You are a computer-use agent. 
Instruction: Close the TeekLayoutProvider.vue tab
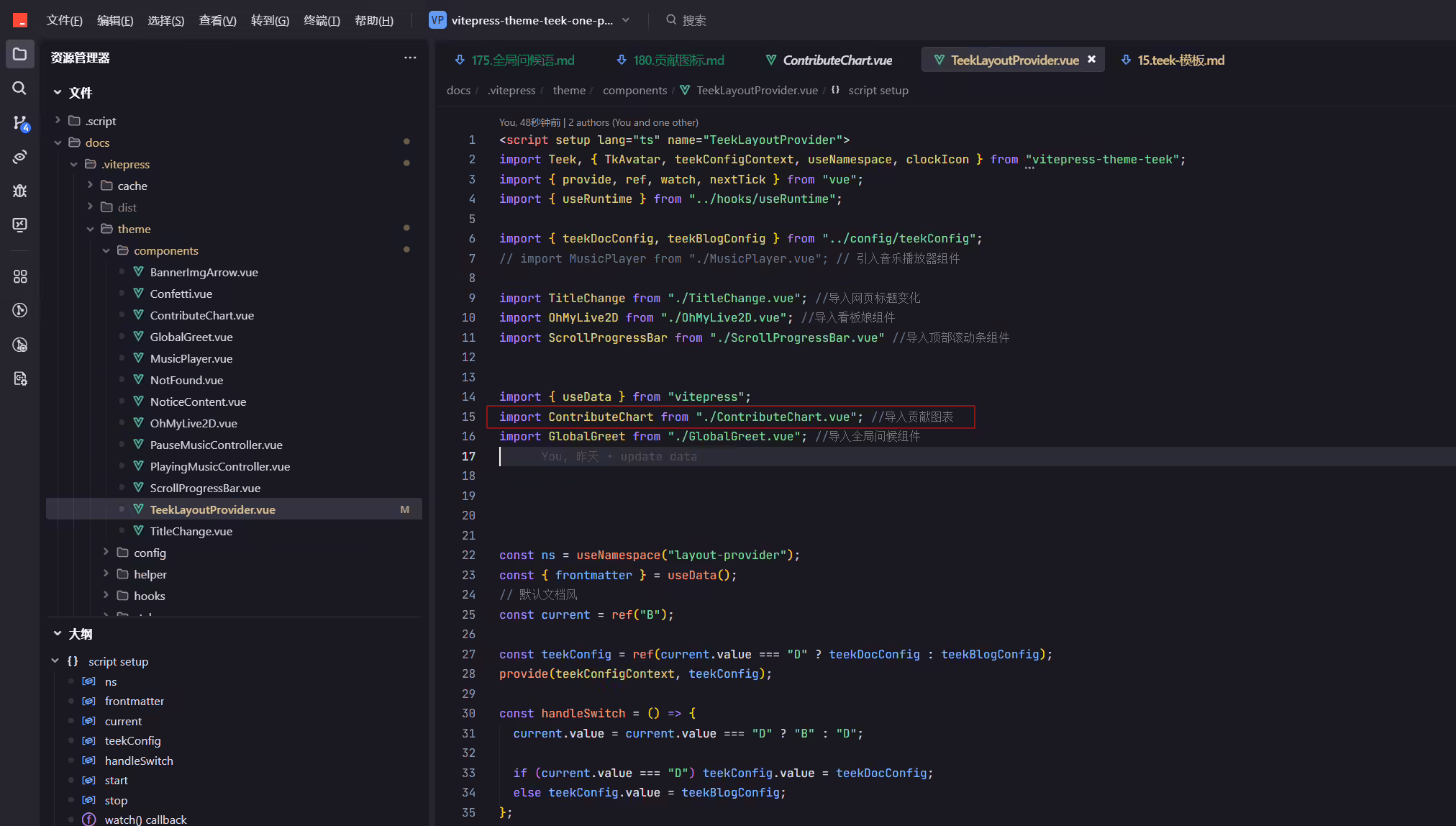(x=1091, y=60)
